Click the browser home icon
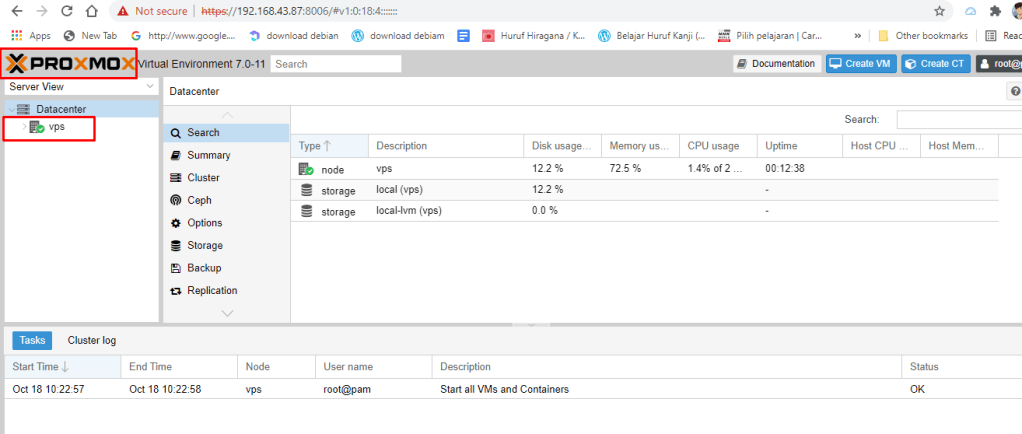 click(x=91, y=11)
